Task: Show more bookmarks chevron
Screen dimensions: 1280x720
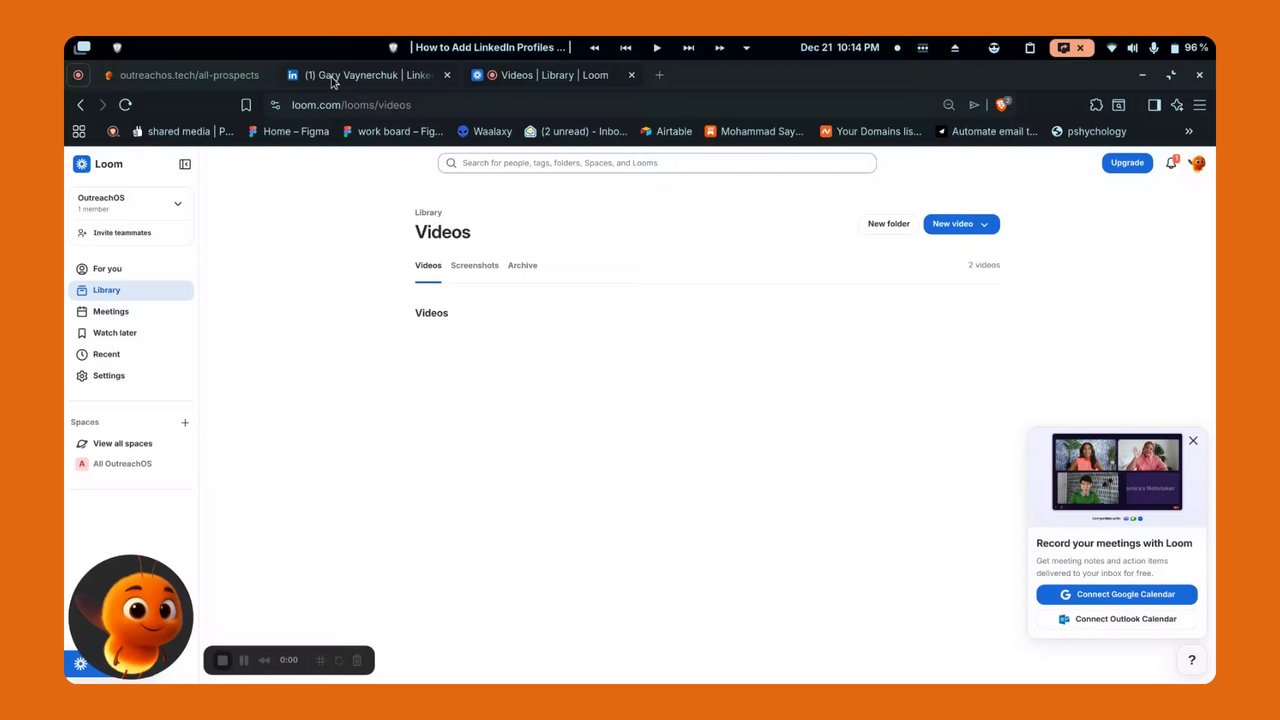Action: (x=1189, y=131)
